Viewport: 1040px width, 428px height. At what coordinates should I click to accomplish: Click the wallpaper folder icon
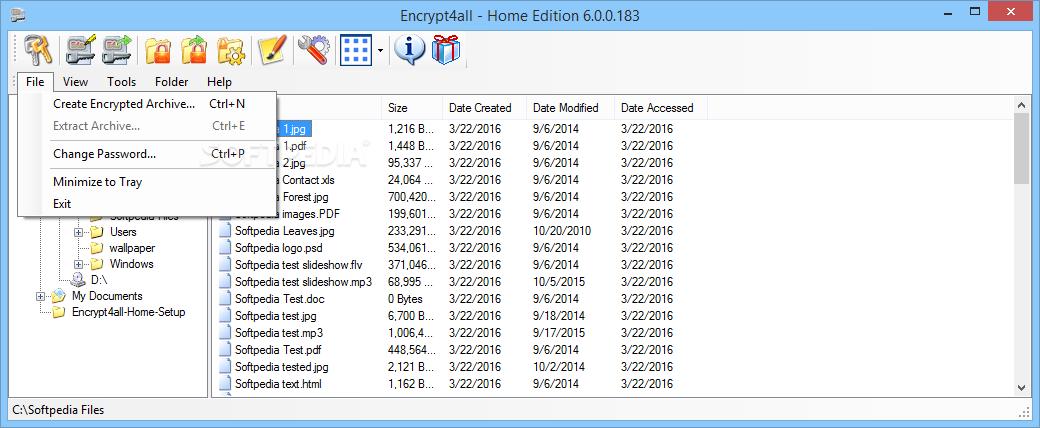[x=97, y=248]
